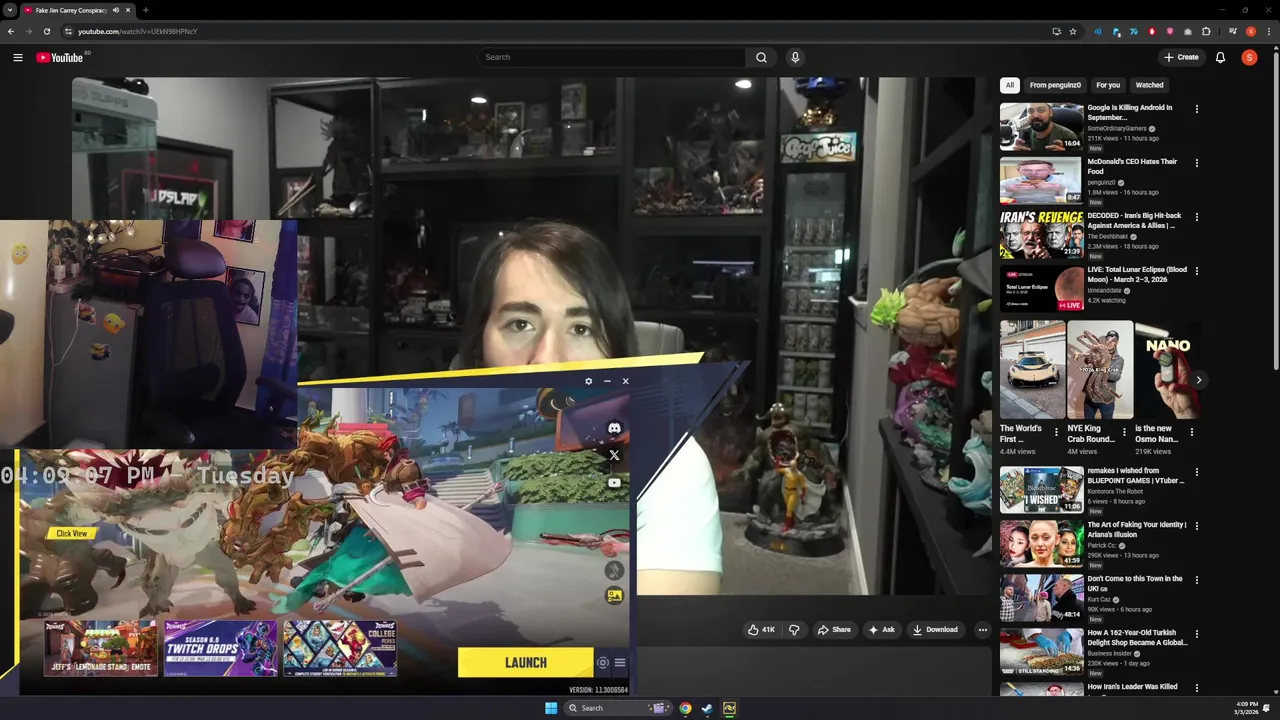Open options for 162-Year-Old Turkish Delight video
The image size is (1280, 720).
coord(1196,634)
